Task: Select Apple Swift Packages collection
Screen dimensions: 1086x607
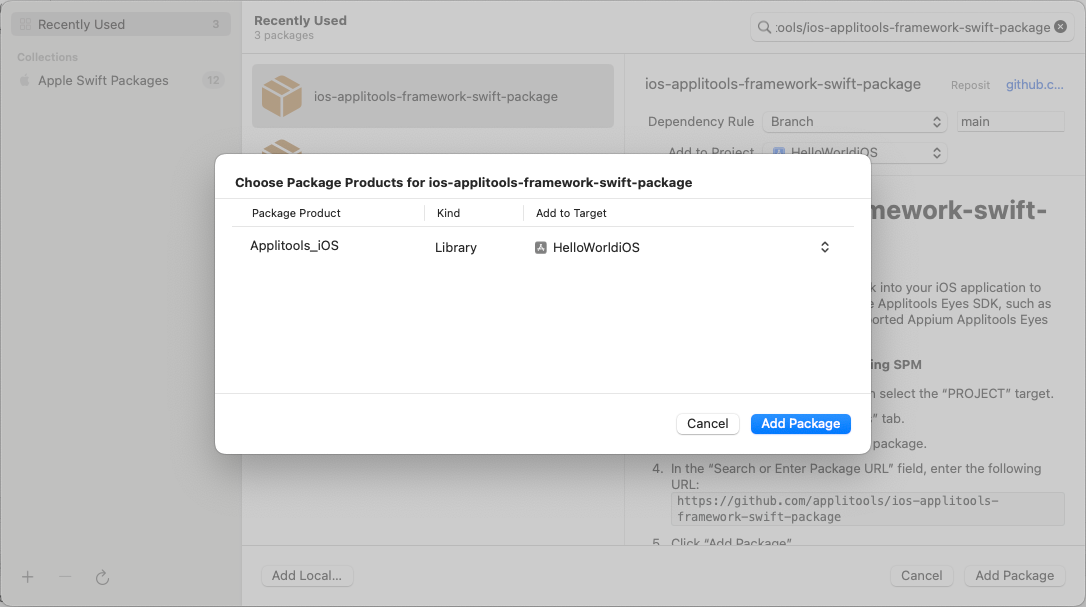Action: [103, 81]
